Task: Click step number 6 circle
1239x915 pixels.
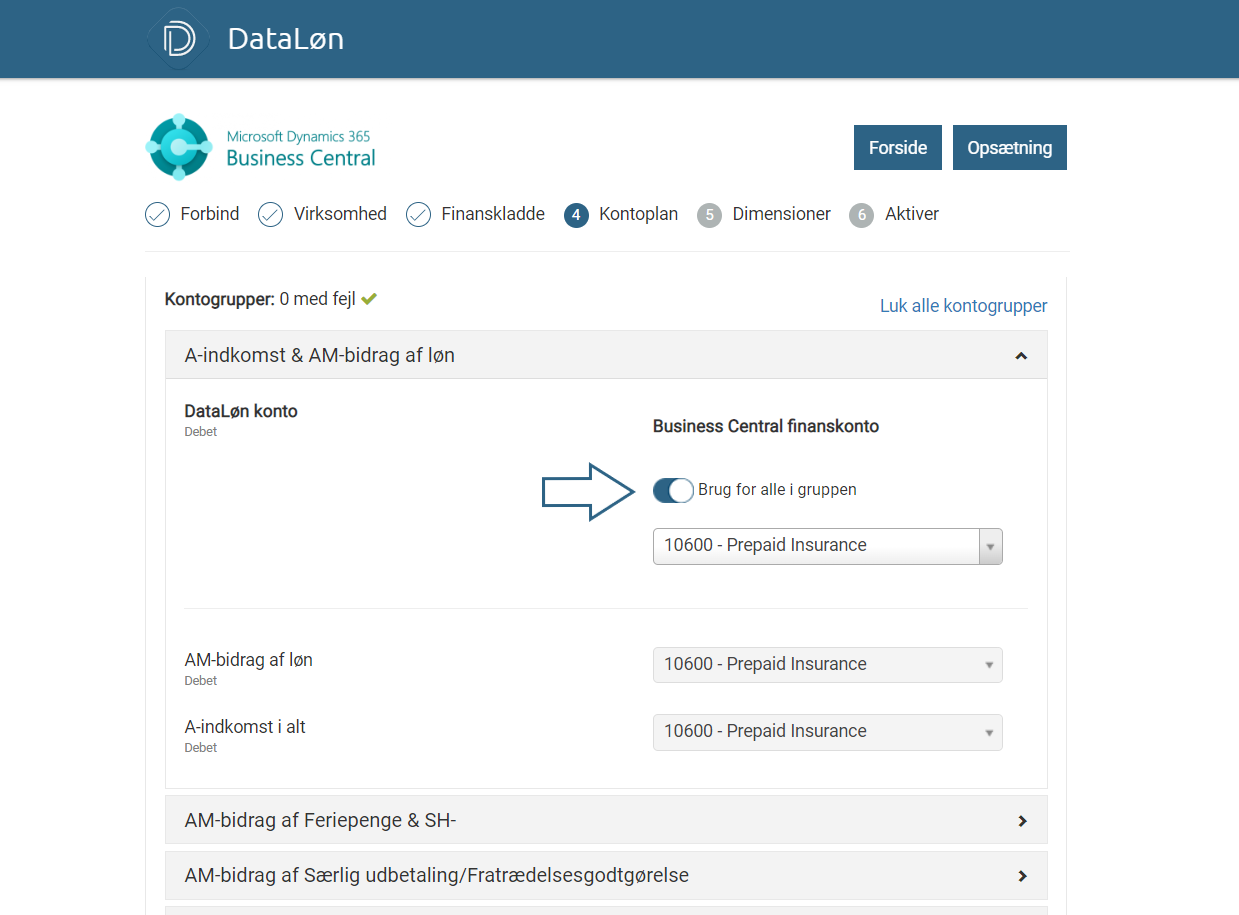Action: pyautogui.click(x=861, y=215)
